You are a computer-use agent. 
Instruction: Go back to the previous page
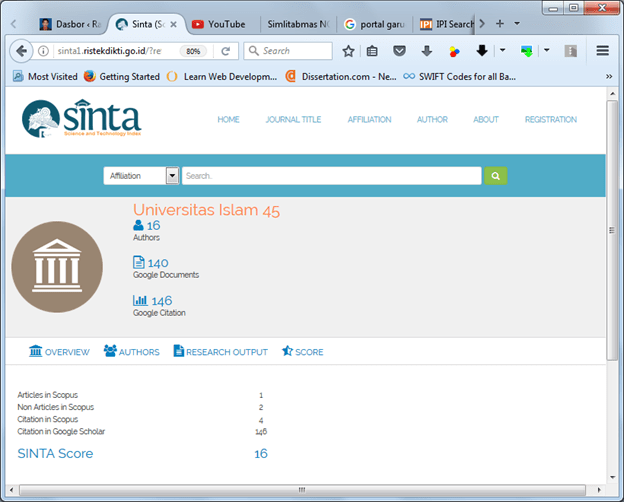pyautogui.click(x=20, y=51)
